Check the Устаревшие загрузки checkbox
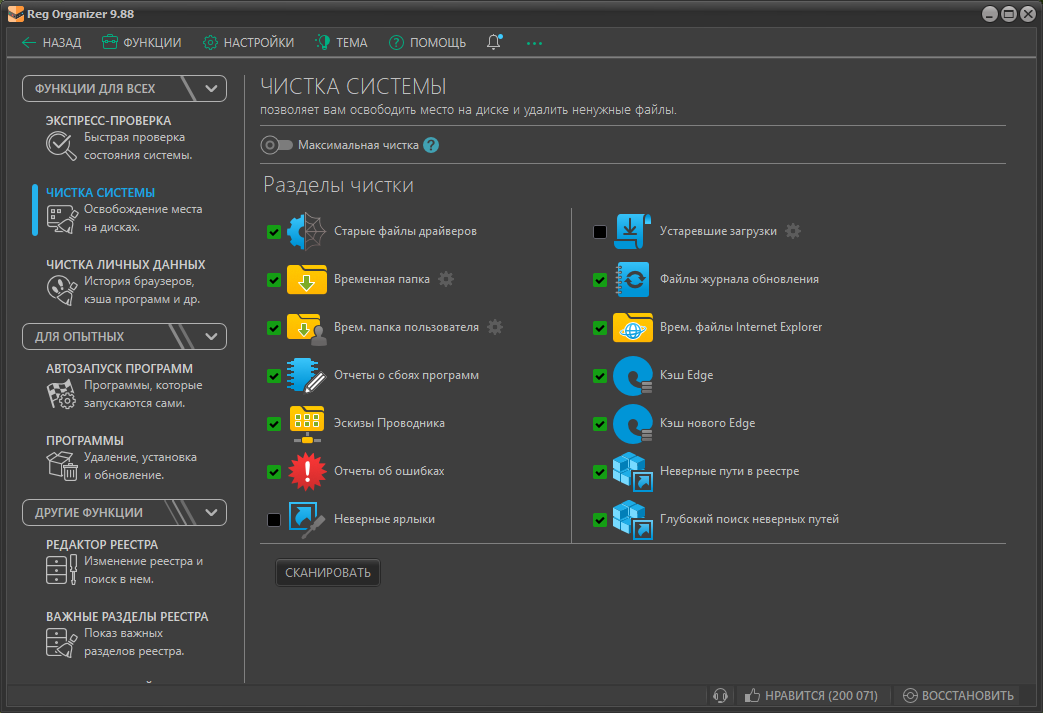 [x=600, y=232]
